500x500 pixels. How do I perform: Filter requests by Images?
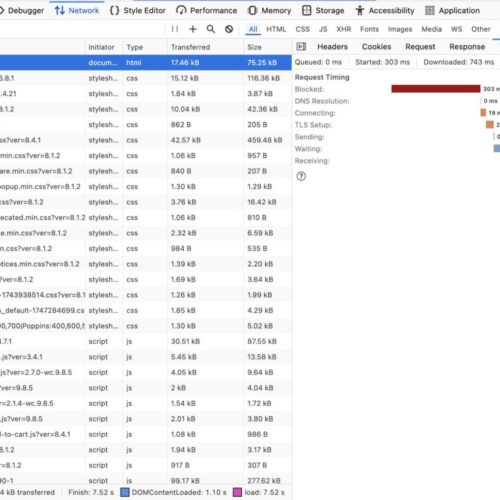tap(400, 29)
